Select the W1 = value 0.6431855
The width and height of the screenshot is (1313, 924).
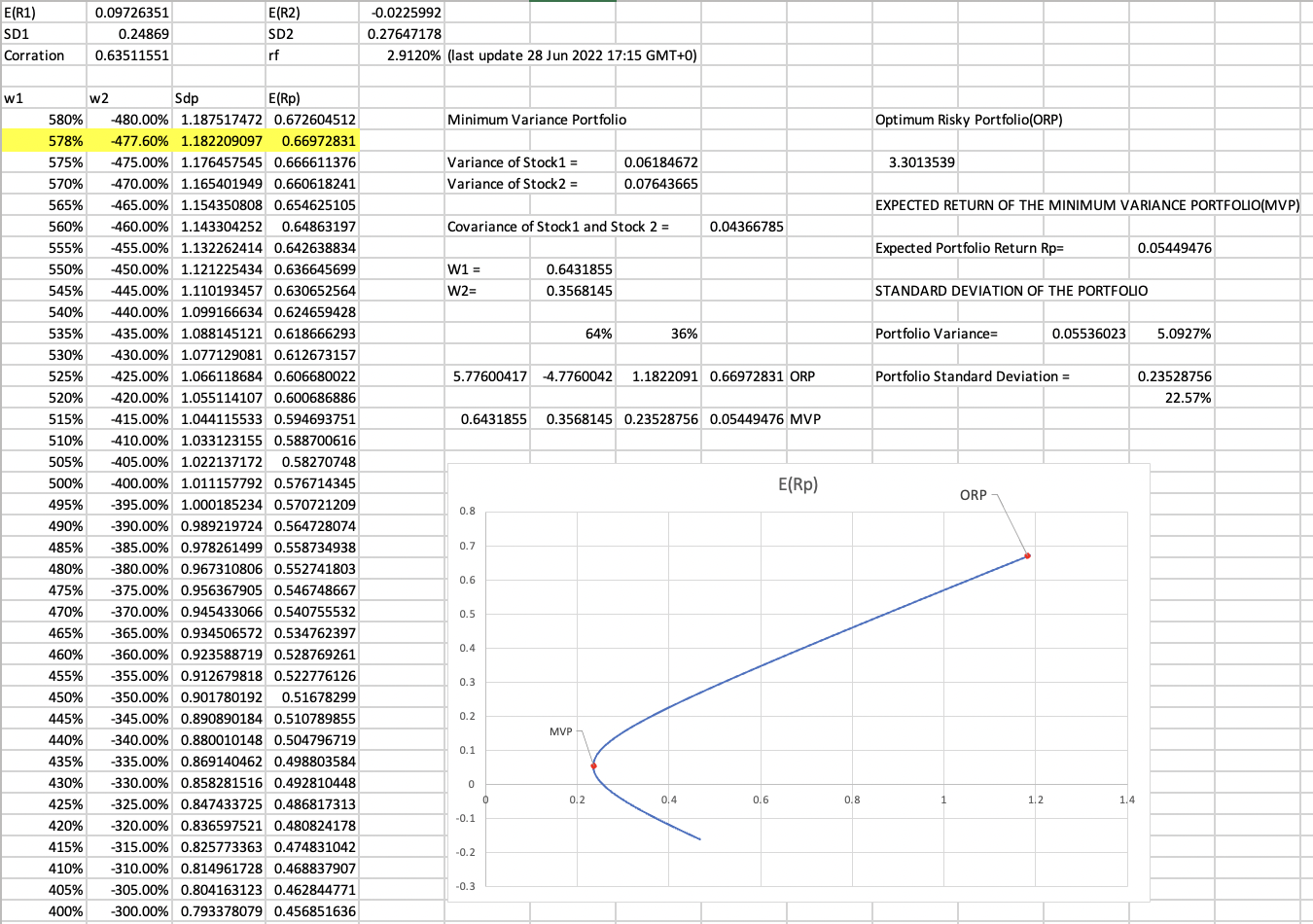pyautogui.click(x=574, y=269)
